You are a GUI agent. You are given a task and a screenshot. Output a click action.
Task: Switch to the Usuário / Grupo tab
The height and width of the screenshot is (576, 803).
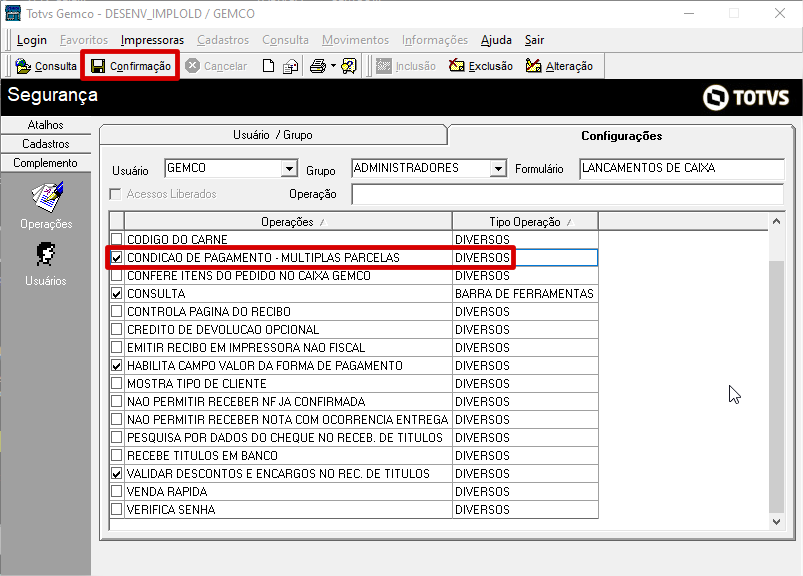[x=273, y=135]
